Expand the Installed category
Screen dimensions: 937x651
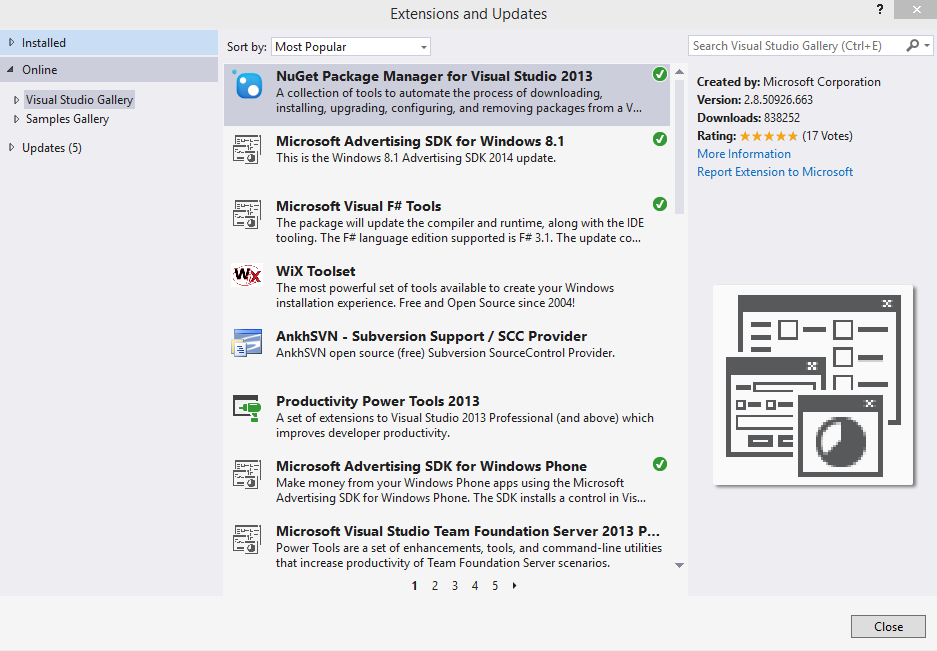11,43
